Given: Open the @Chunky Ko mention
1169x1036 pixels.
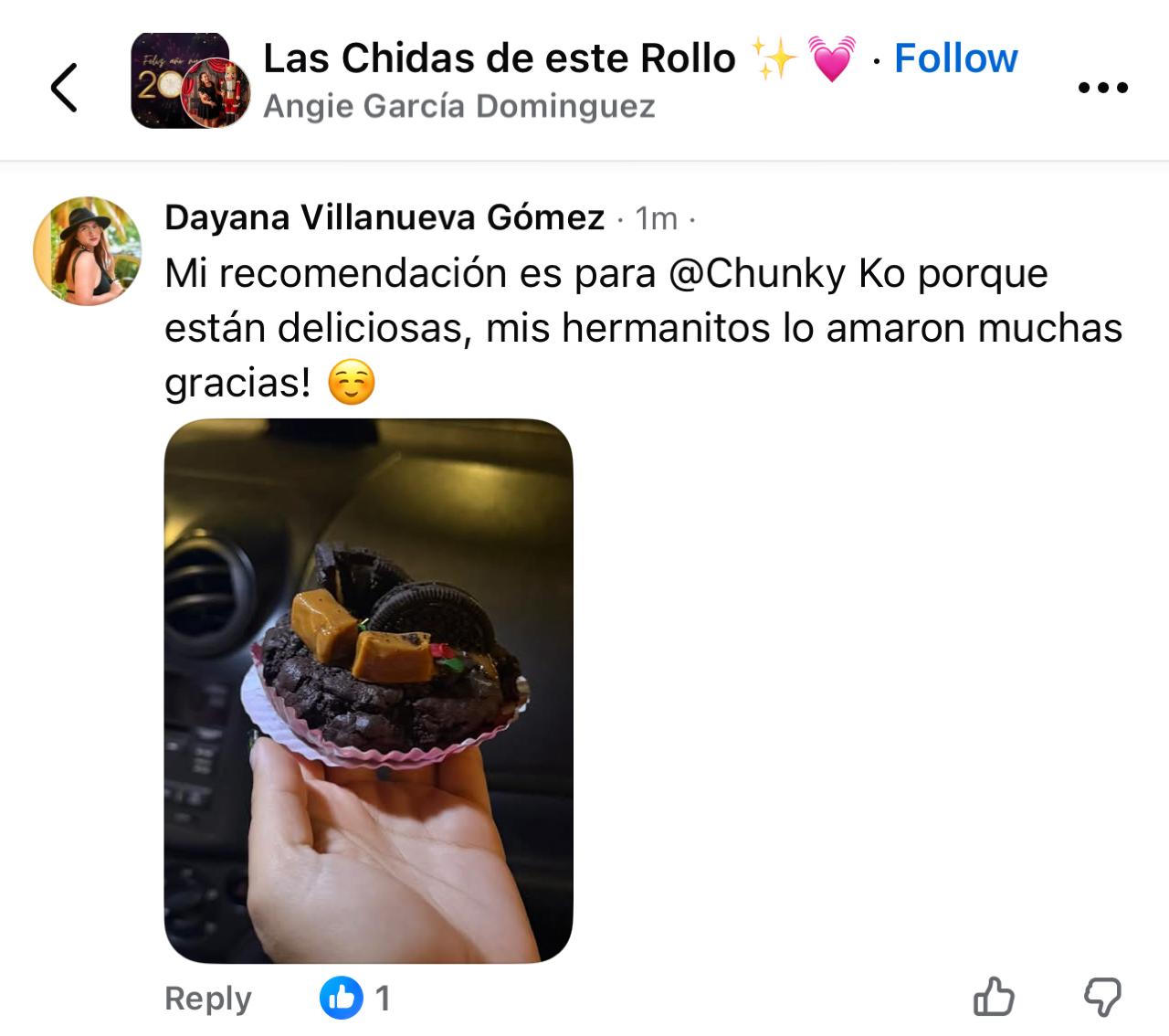Looking at the screenshot, I should 787,273.
